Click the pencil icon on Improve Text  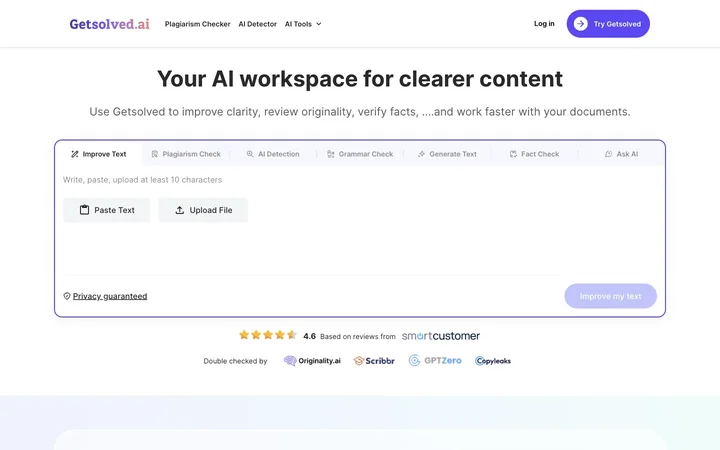tap(75, 154)
